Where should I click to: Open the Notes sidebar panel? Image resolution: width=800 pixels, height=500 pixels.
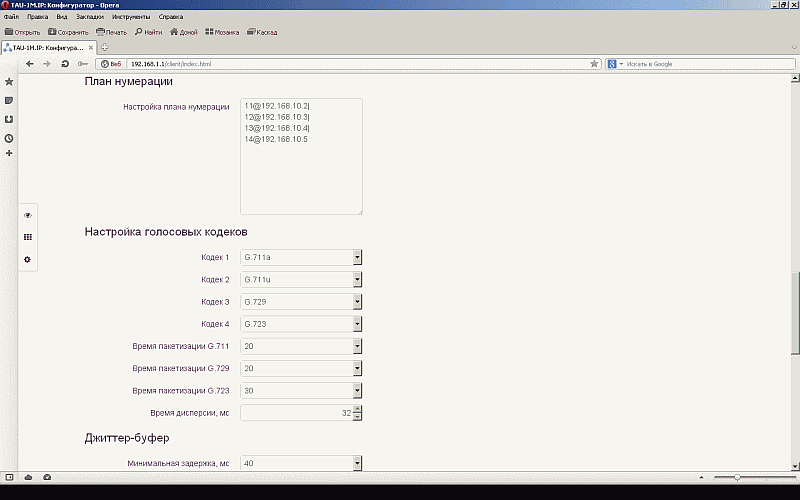[9, 101]
